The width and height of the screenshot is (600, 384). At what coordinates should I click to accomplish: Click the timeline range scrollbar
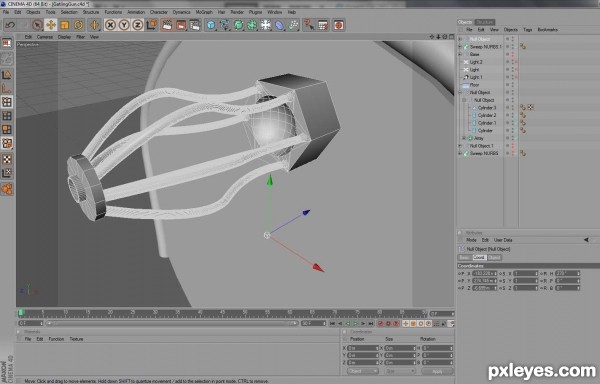(172, 324)
